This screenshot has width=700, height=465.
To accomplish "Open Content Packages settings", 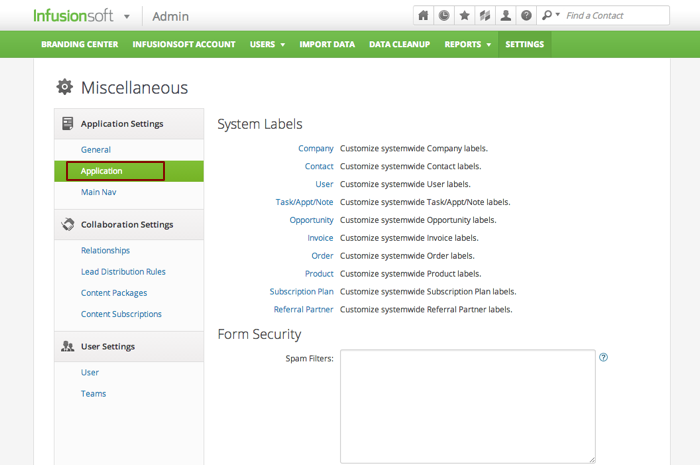I will [114, 293].
